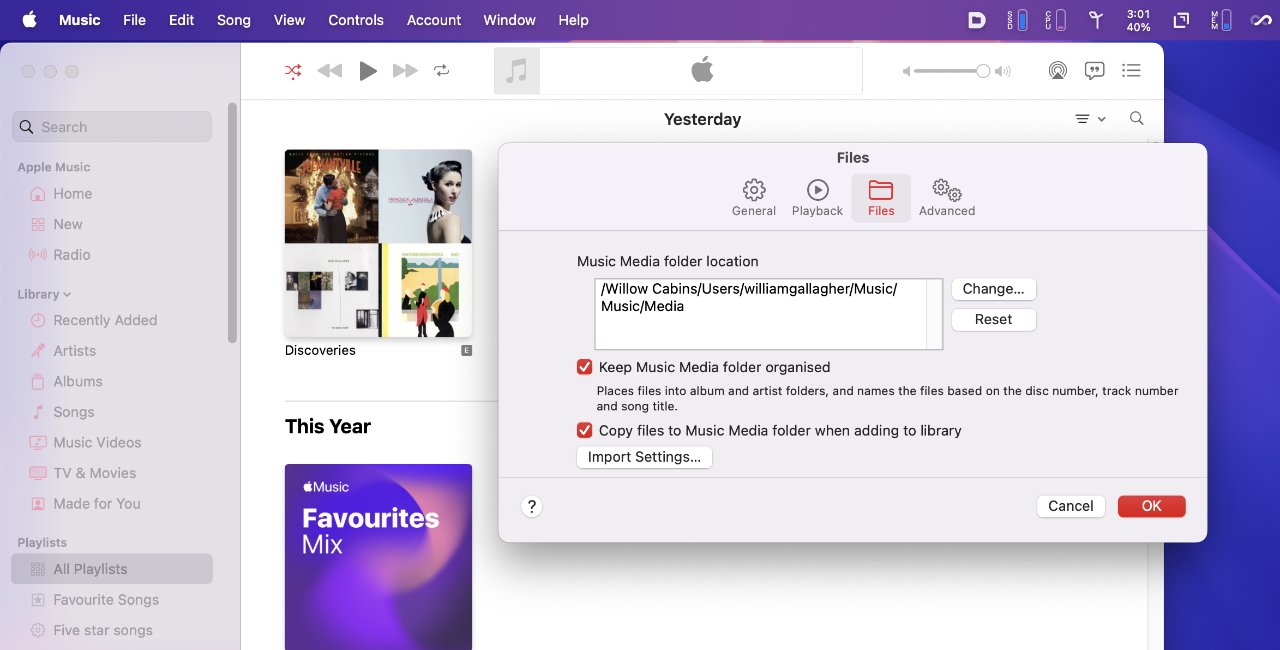Open the Account menu

click(x=434, y=20)
